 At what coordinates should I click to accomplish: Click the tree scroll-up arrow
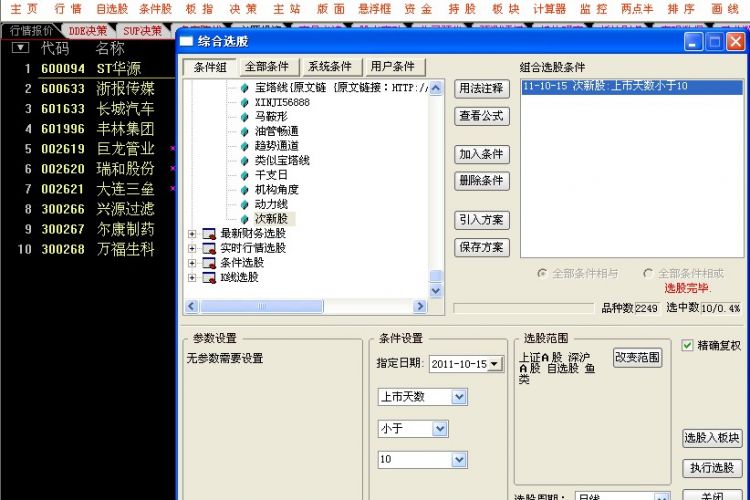pos(436,88)
